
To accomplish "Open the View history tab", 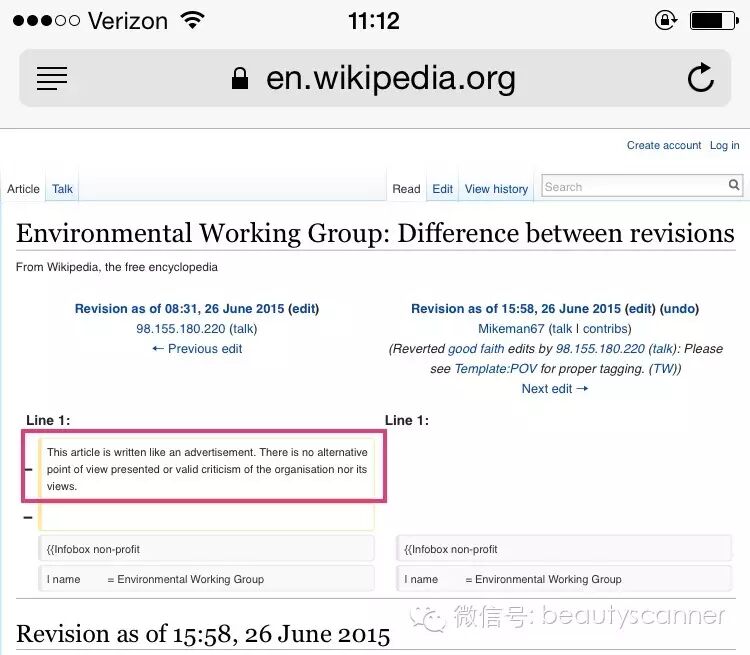I will (x=496, y=189).
